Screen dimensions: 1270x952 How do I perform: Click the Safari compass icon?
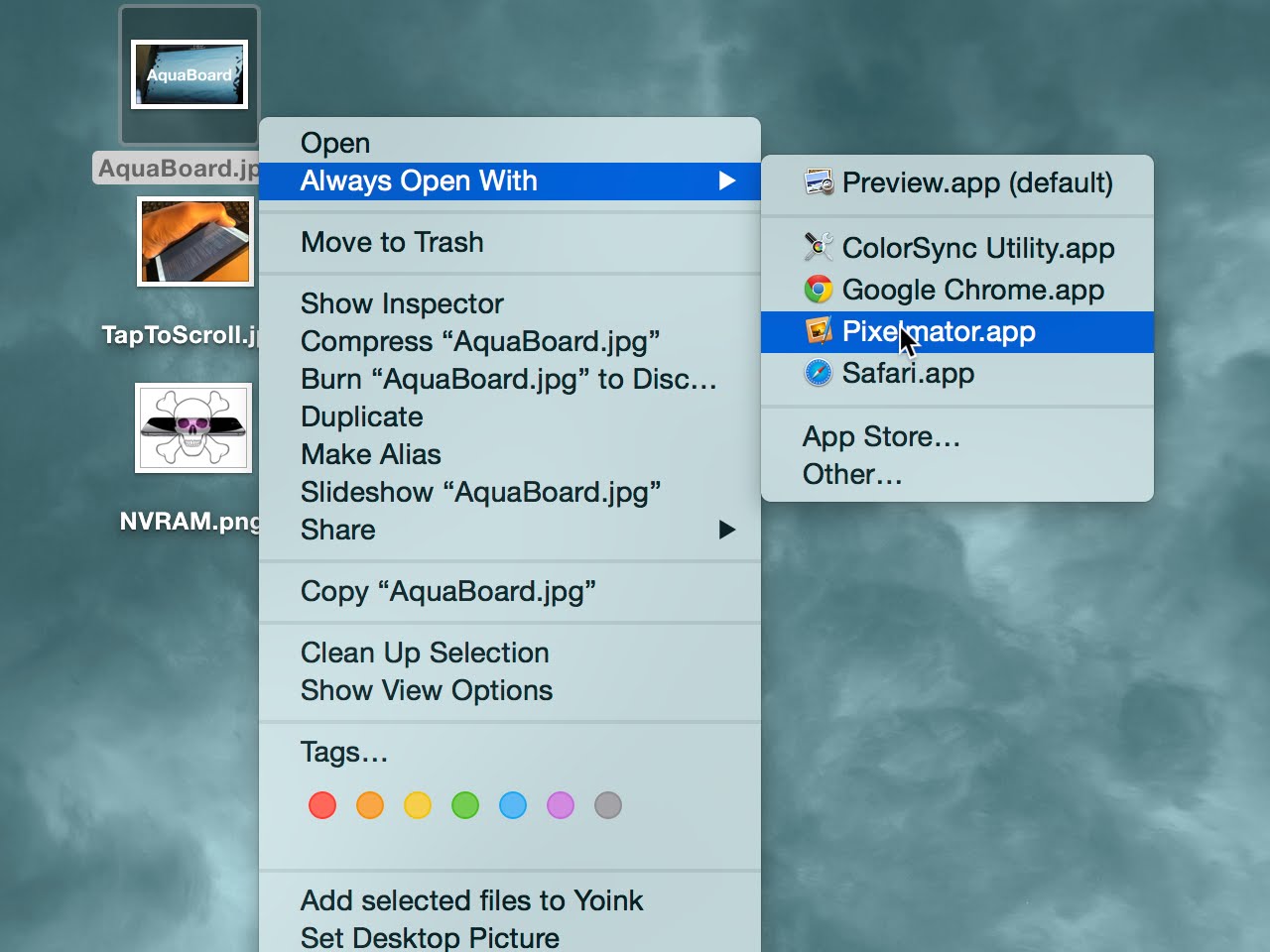pos(819,373)
